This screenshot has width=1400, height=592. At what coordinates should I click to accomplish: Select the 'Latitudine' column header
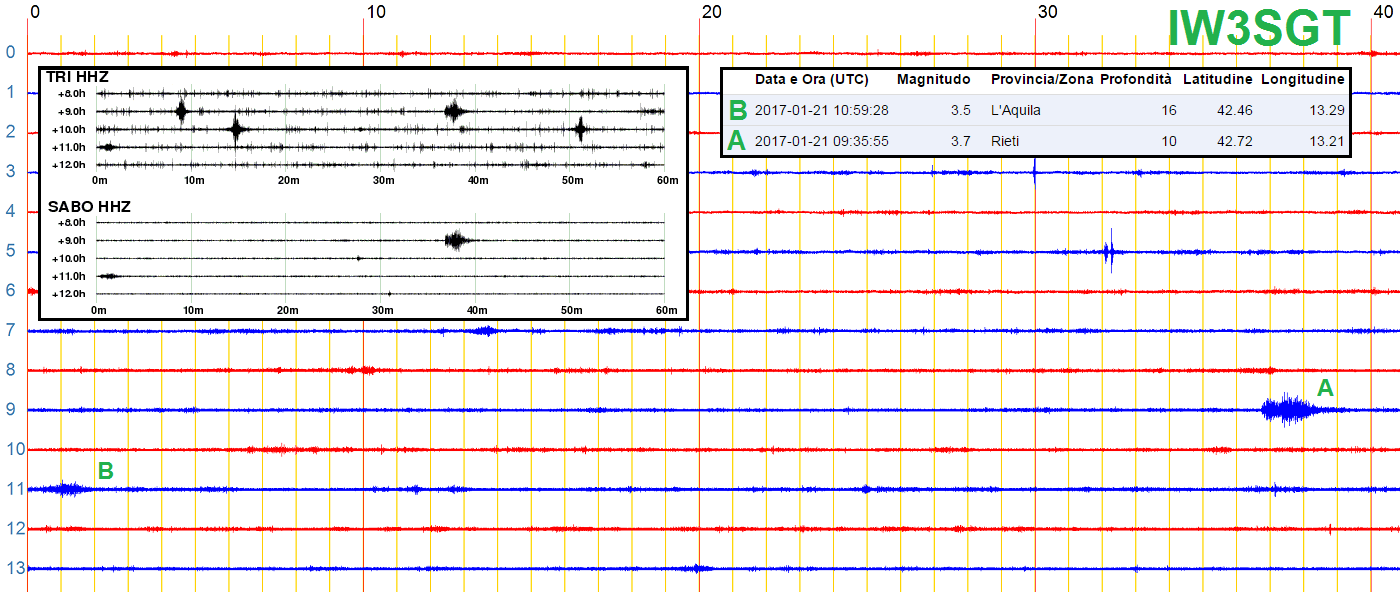[x=1216, y=79]
